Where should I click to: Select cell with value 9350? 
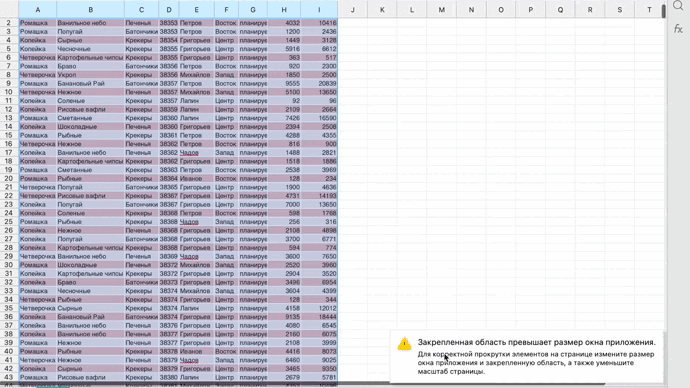coord(319,369)
